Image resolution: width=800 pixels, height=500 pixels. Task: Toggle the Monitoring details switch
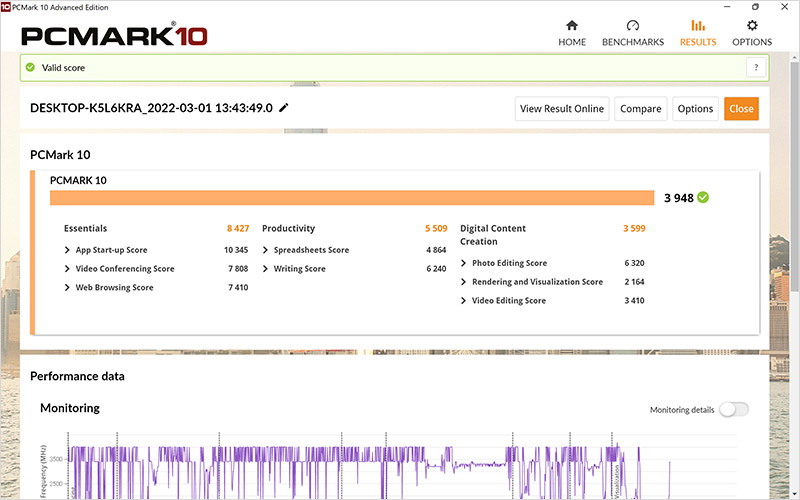pos(733,410)
